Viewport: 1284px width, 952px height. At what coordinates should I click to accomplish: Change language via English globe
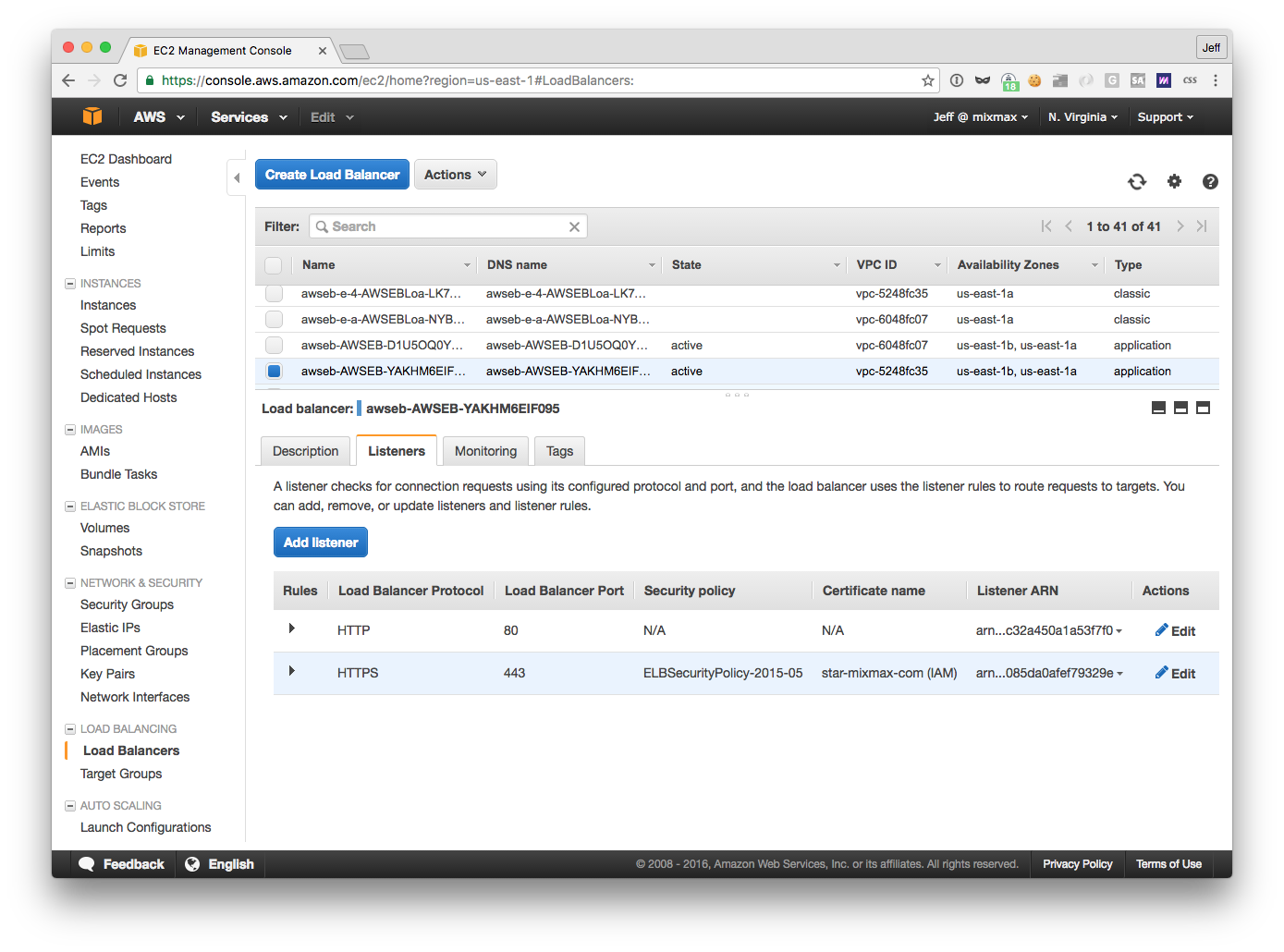[x=219, y=864]
